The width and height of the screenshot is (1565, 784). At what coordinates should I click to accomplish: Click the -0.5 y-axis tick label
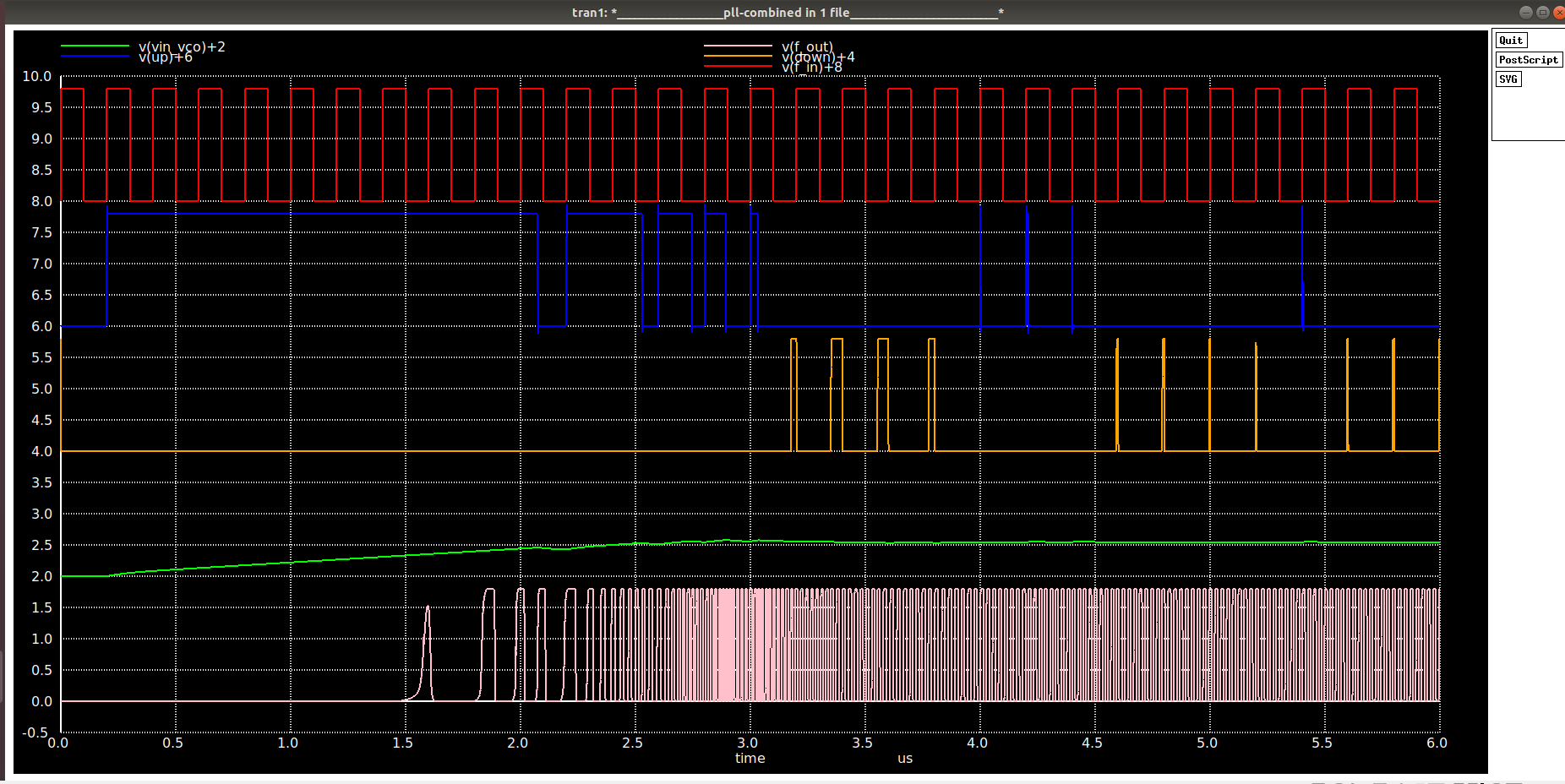[35, 732]
